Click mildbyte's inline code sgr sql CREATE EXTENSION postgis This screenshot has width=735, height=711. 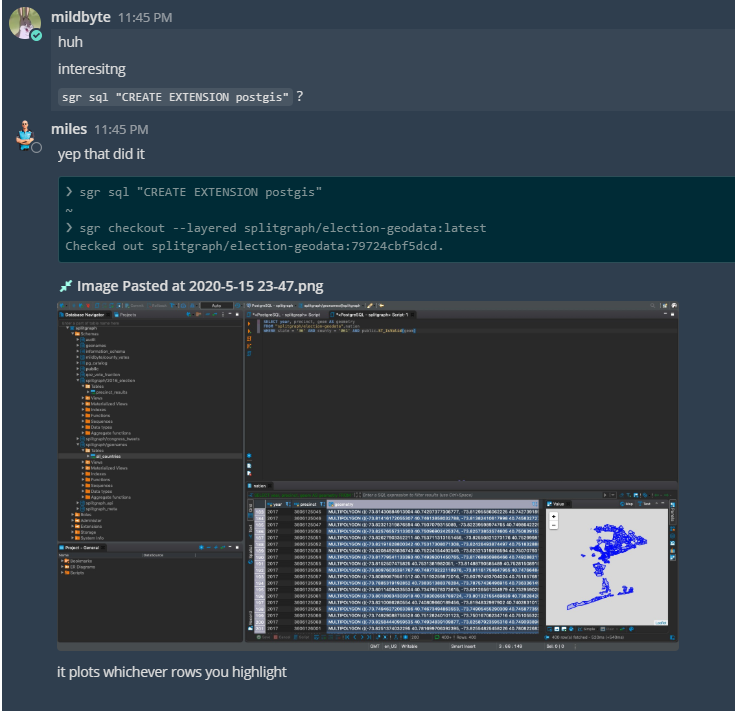pyautogui.click(x=175, y=97)
